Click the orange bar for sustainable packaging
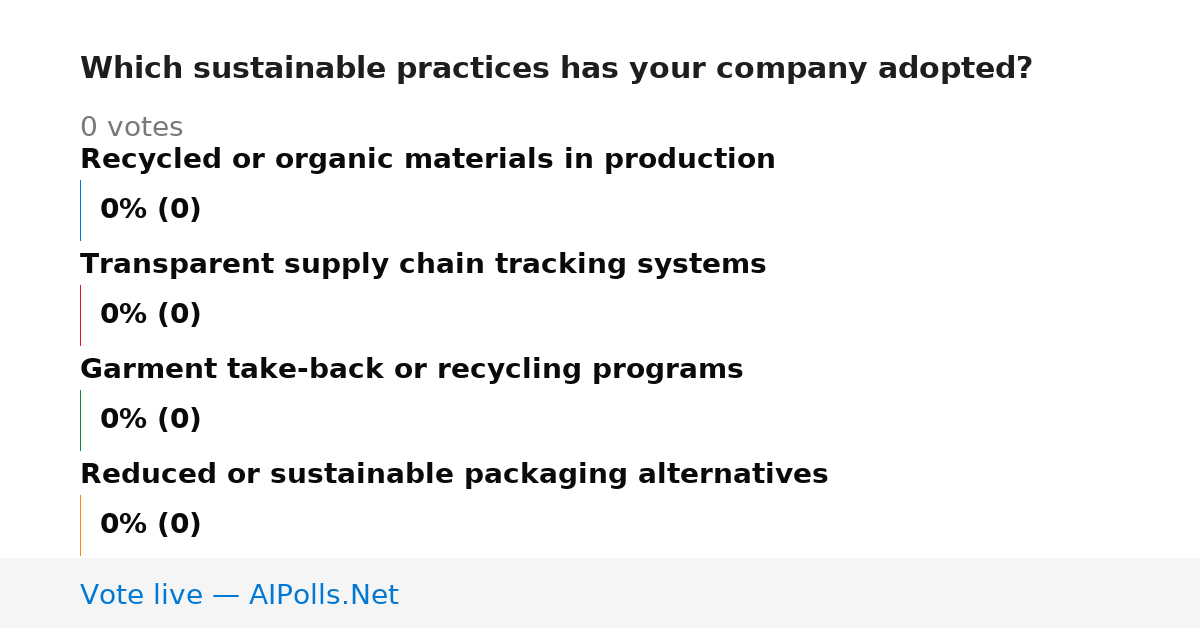The image size is (1200, 628). [x=80, y=525]
